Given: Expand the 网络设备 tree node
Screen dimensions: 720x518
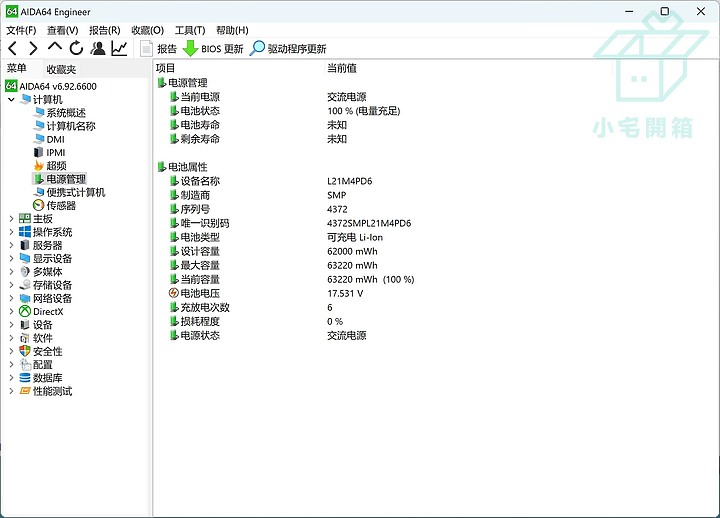Looking at the screenshot, I should pyautogui.click(x=11, y=298).
